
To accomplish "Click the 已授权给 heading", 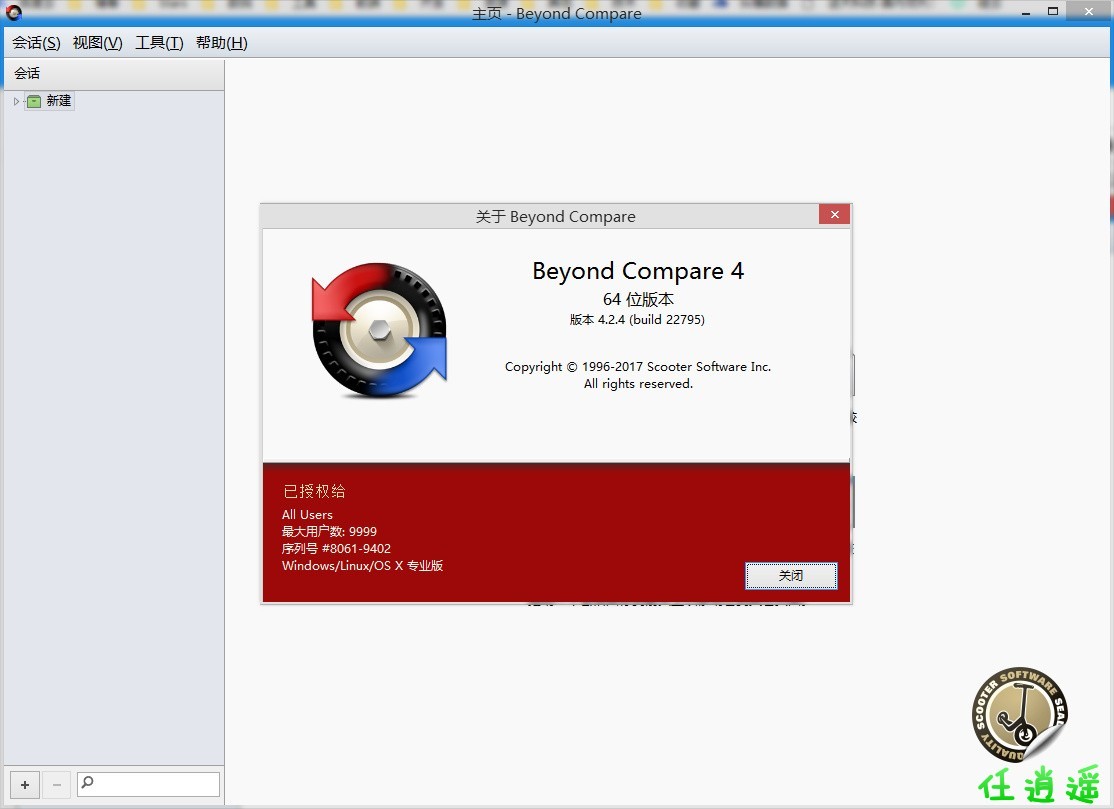I will pyautogui.click(x=314, y=491).
